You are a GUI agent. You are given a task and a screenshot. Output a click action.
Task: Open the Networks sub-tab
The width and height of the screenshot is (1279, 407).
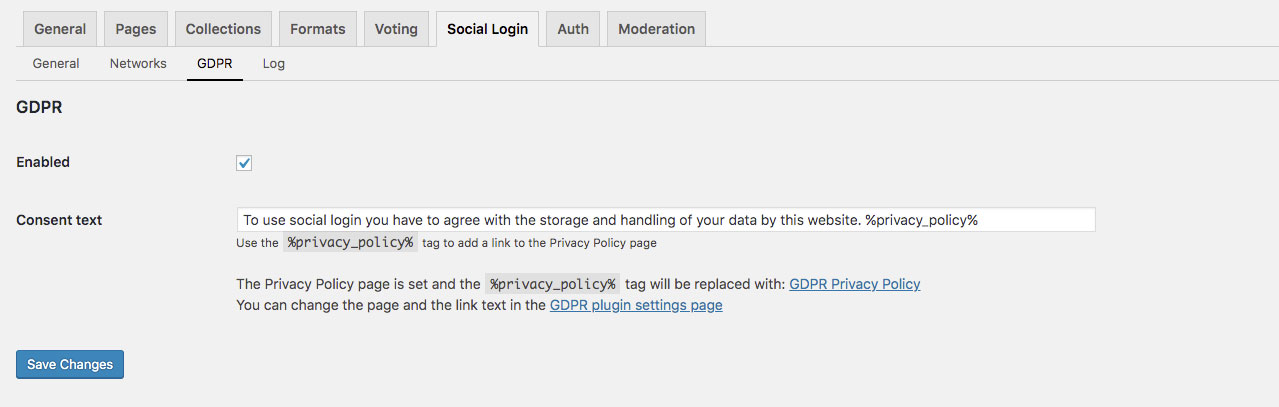pos(138,63)
